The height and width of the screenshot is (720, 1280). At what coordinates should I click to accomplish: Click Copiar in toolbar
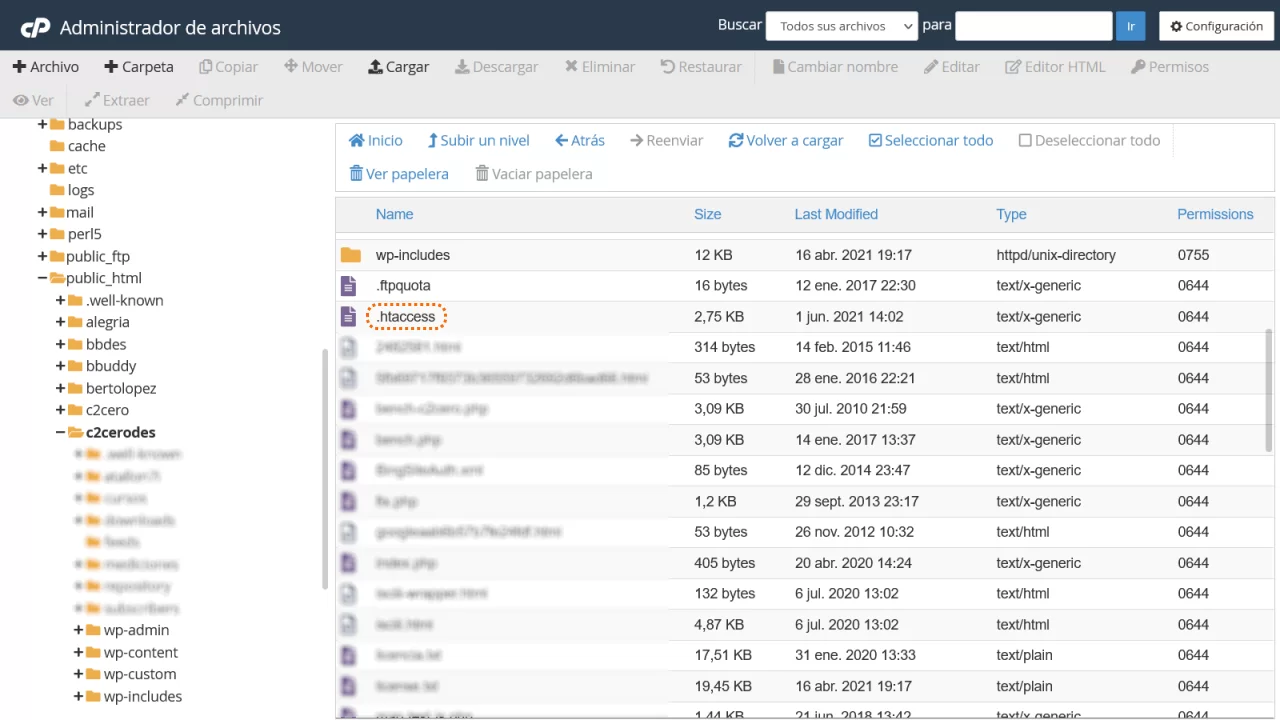coord(228,67)
